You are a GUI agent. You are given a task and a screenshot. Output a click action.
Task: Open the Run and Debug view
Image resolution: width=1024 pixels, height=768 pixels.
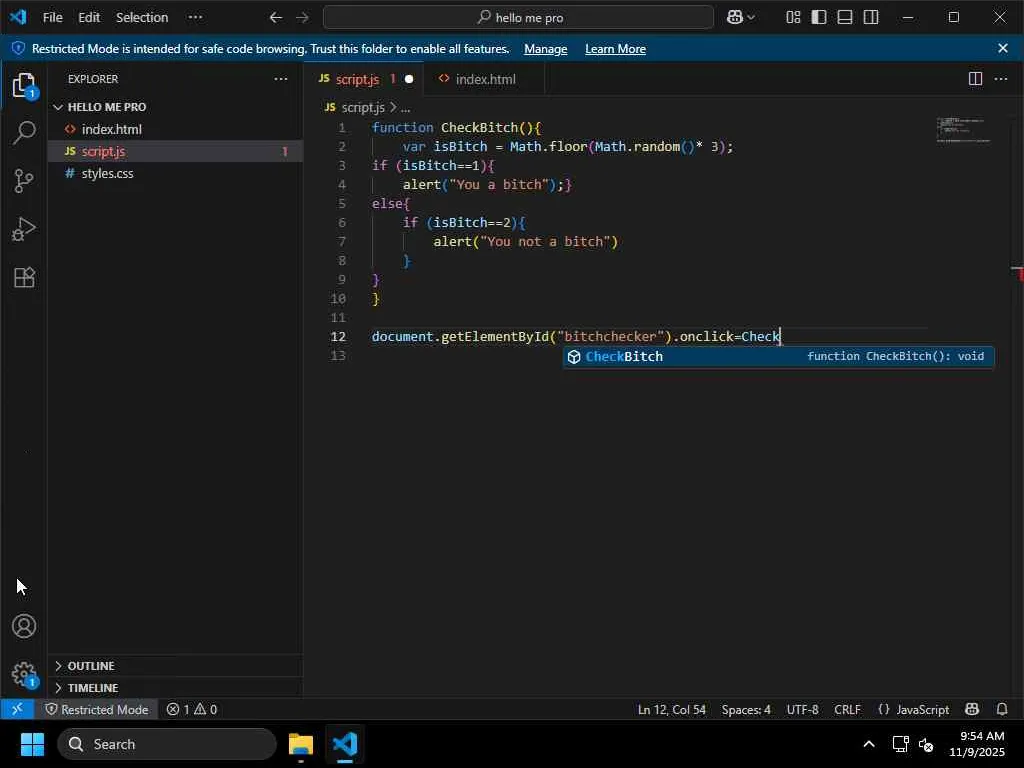[24, 230]
